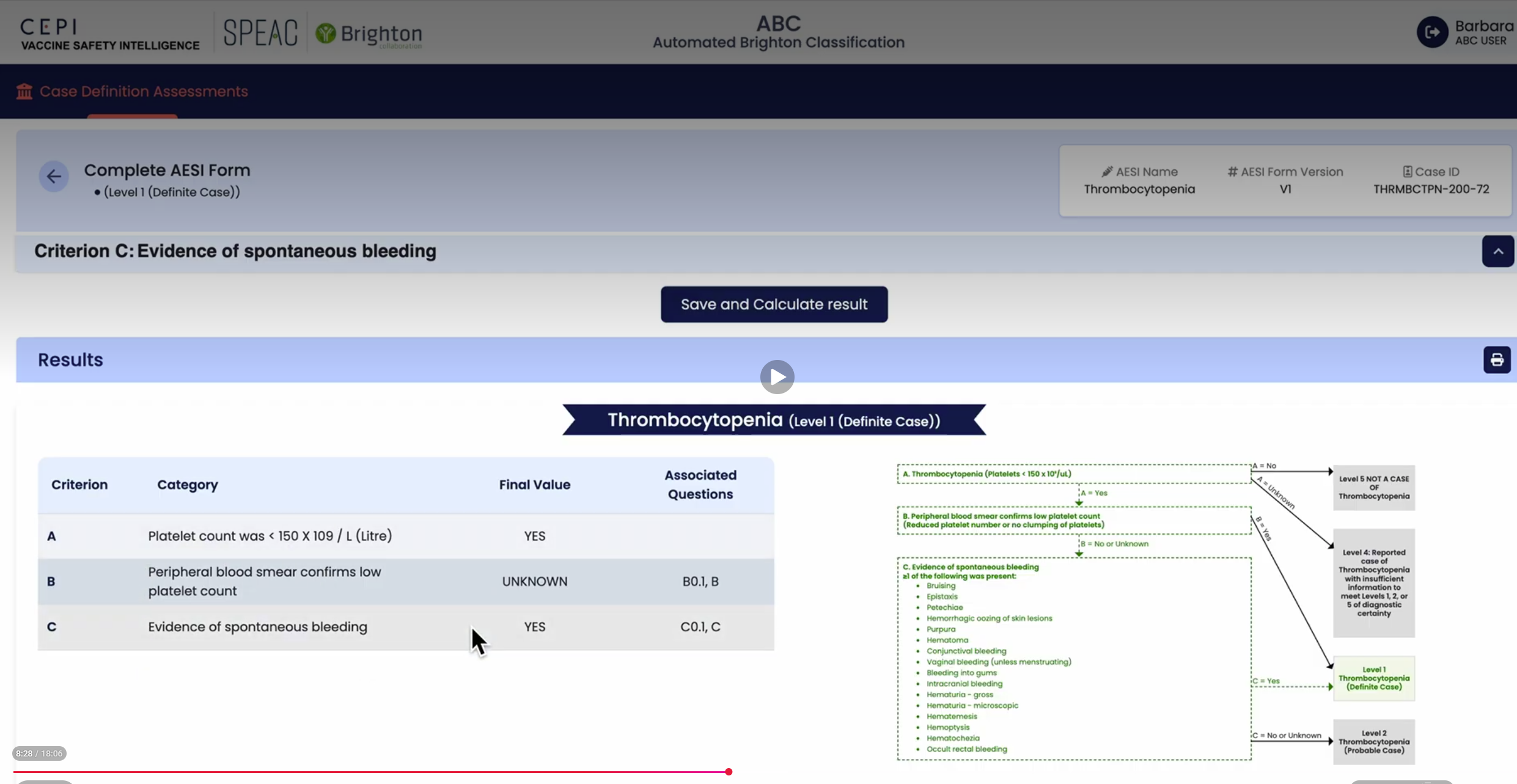1517x784 pixels.
Task: Click the Level 1 Definite Case flowchart box
Action: [x=1374, y=678]
